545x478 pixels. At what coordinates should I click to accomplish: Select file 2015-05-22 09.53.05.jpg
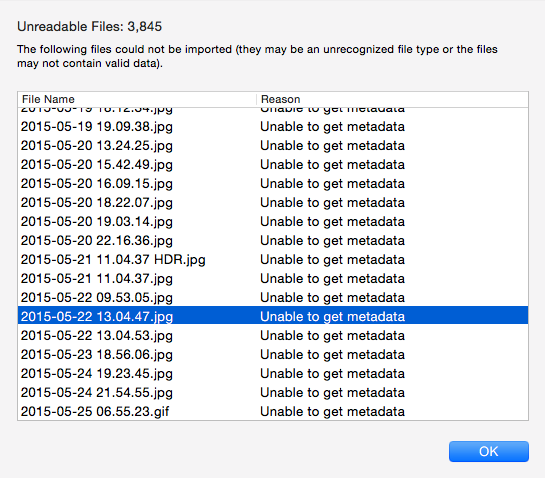(x=273, y=298)
